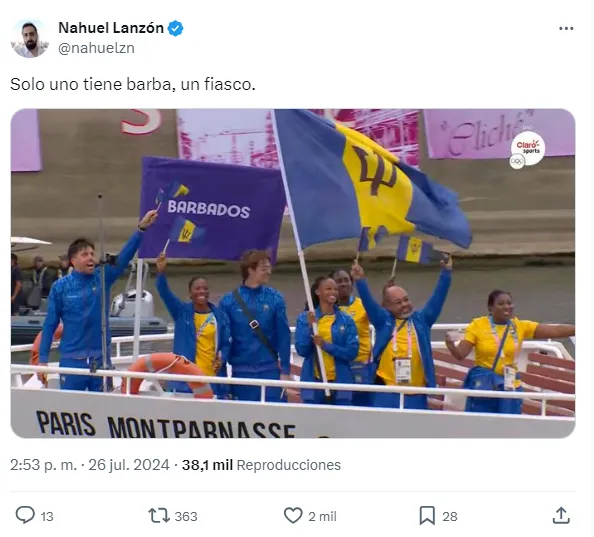This screenshot has height=537, width=594.
Task: Visit the Nahuel Lanzón display name link
Action: point(111,28)
